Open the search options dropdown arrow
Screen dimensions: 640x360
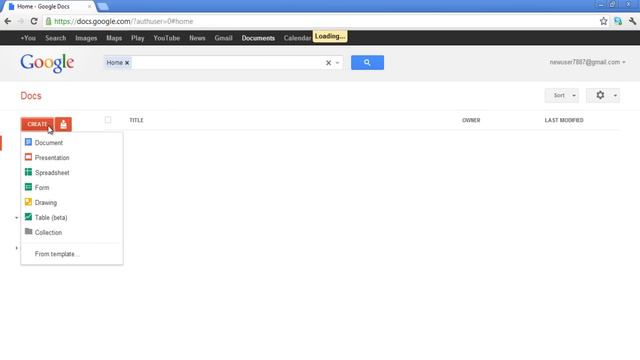coord(338,63)
